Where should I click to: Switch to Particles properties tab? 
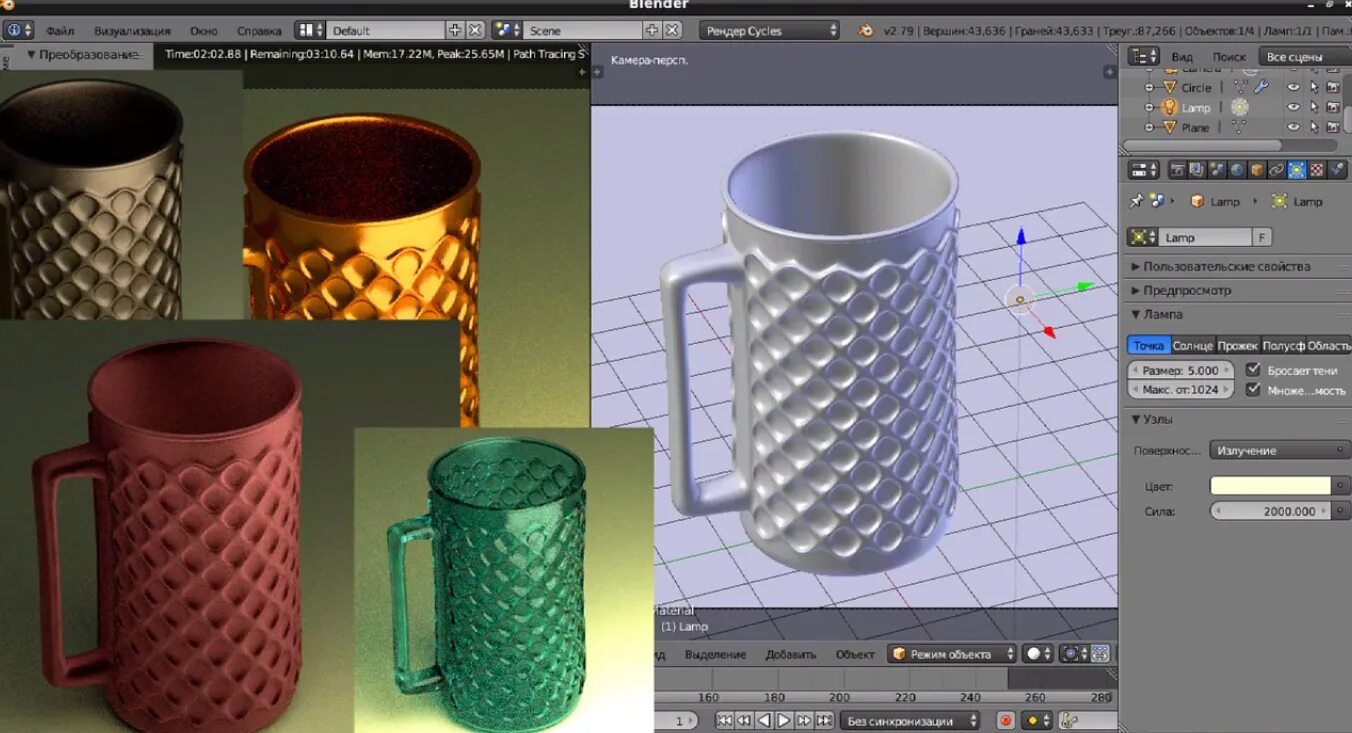(x=1337, y=170)
